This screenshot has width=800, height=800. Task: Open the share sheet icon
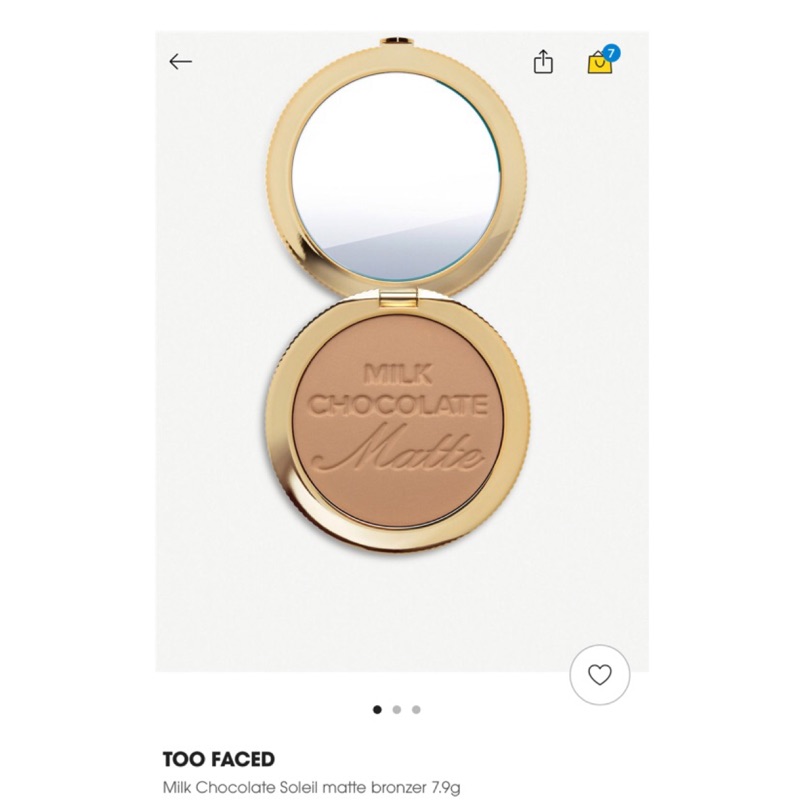point(543,62)
